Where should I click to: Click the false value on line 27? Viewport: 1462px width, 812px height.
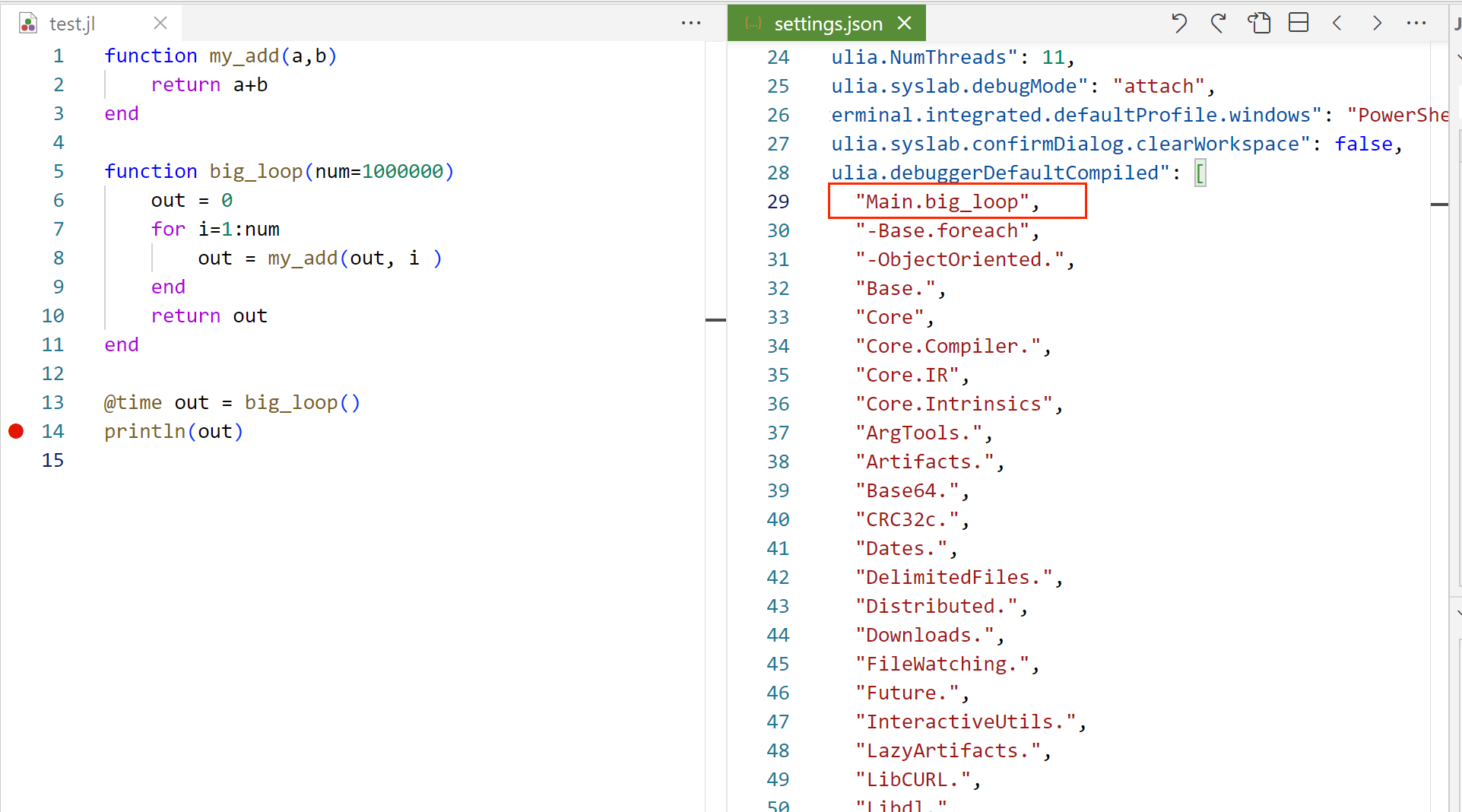pyautogui.click(x=1364, y=144)
